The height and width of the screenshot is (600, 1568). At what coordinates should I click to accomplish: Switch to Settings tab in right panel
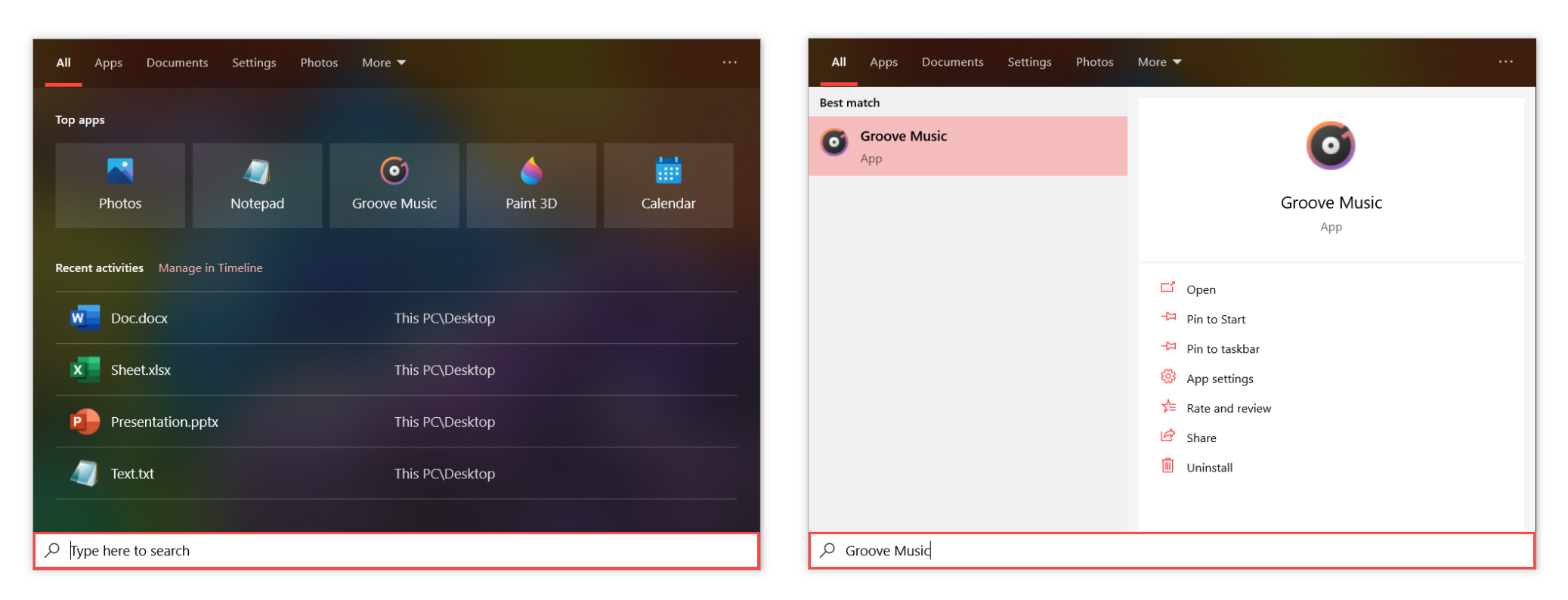pos(1029,62)
